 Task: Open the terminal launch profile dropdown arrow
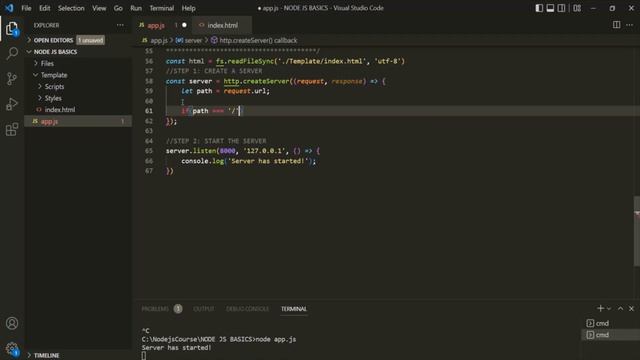click(609, 309)
